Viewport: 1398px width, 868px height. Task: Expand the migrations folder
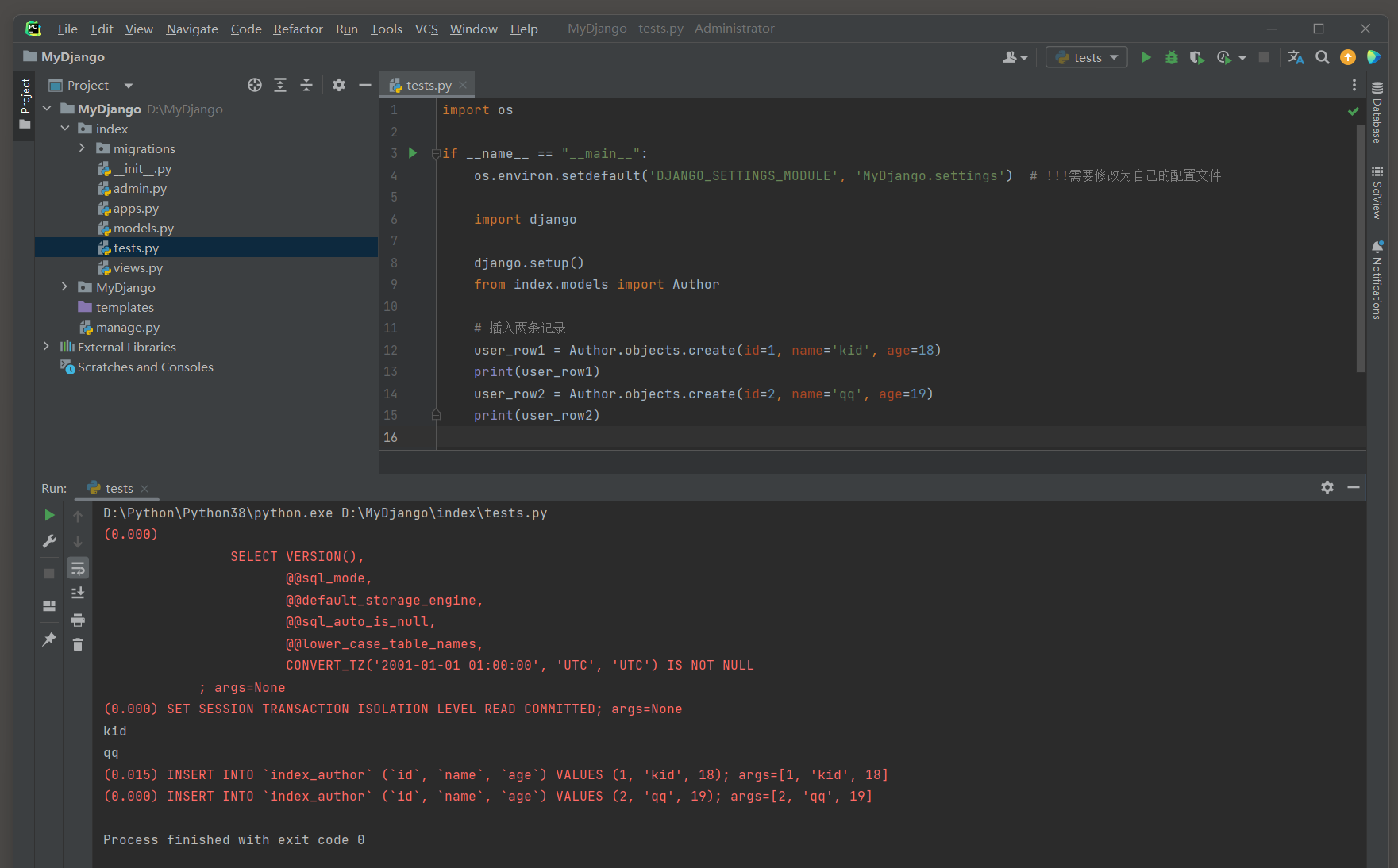pos(82,148)
